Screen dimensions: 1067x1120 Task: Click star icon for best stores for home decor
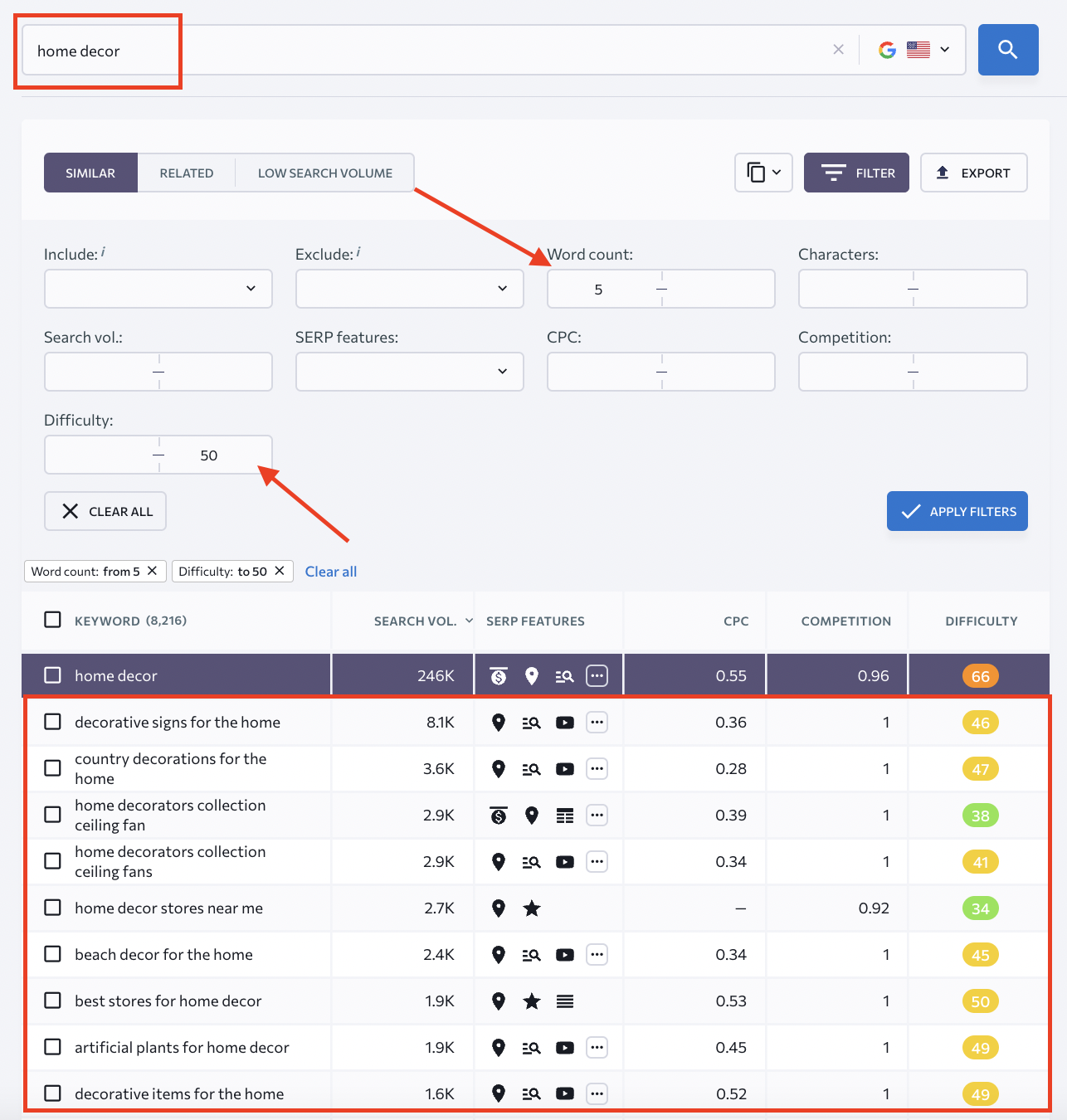pos(532,1001)
